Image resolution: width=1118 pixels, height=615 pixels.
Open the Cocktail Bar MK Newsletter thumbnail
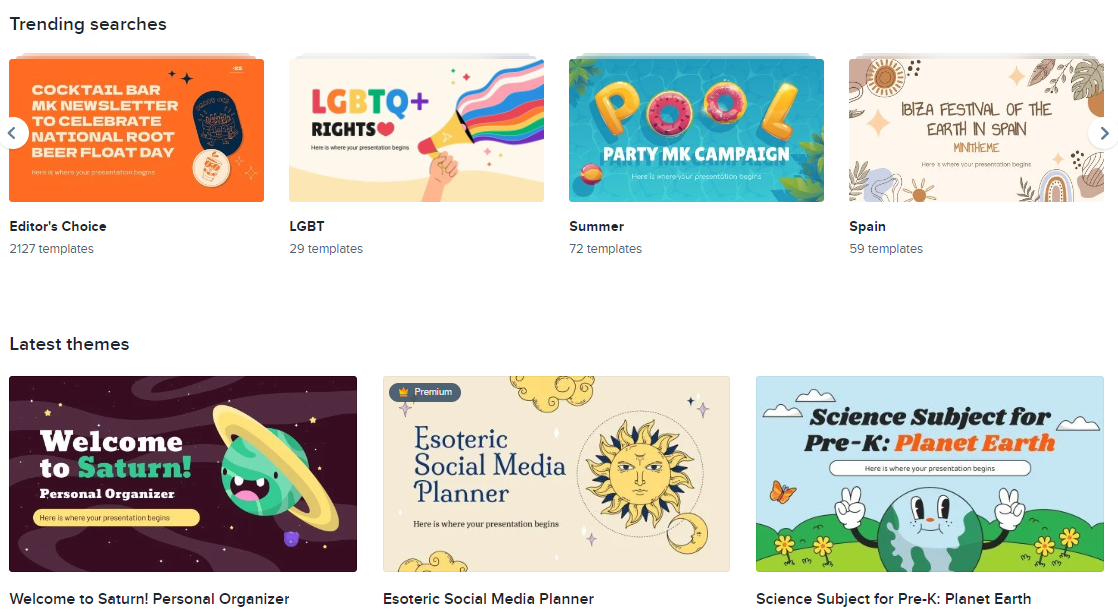[x=136, y=130]
